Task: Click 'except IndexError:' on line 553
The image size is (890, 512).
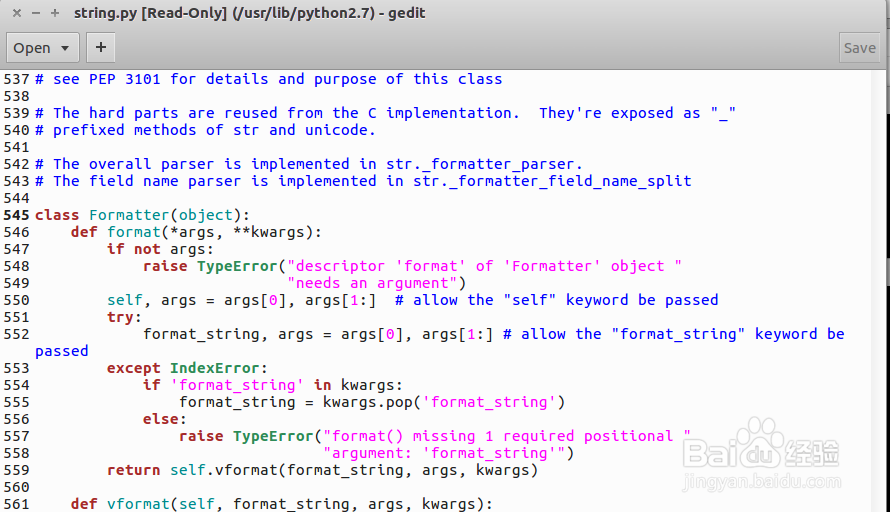Action: pos(187,368)
